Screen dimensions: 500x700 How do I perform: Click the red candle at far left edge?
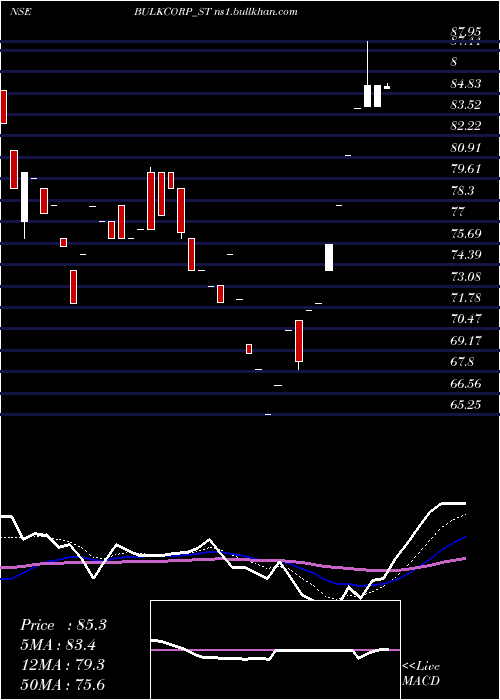tap(4, 107)
